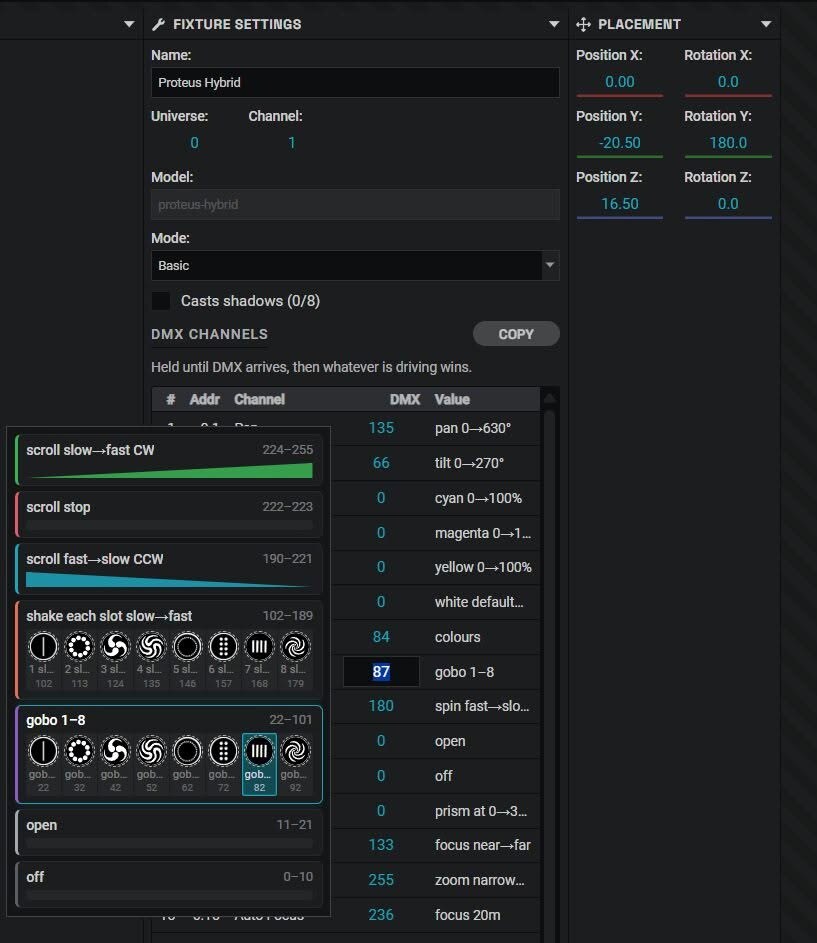Screen dimensions: 817x943
Task: Pick shake slot 5 gobo at 146
Action: pos(187,660)
